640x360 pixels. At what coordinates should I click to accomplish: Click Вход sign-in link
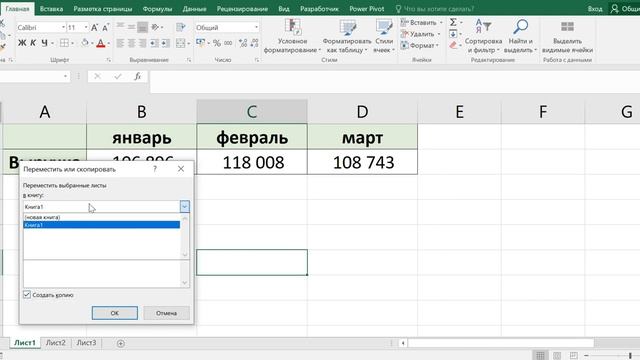[x=595, y=9]
